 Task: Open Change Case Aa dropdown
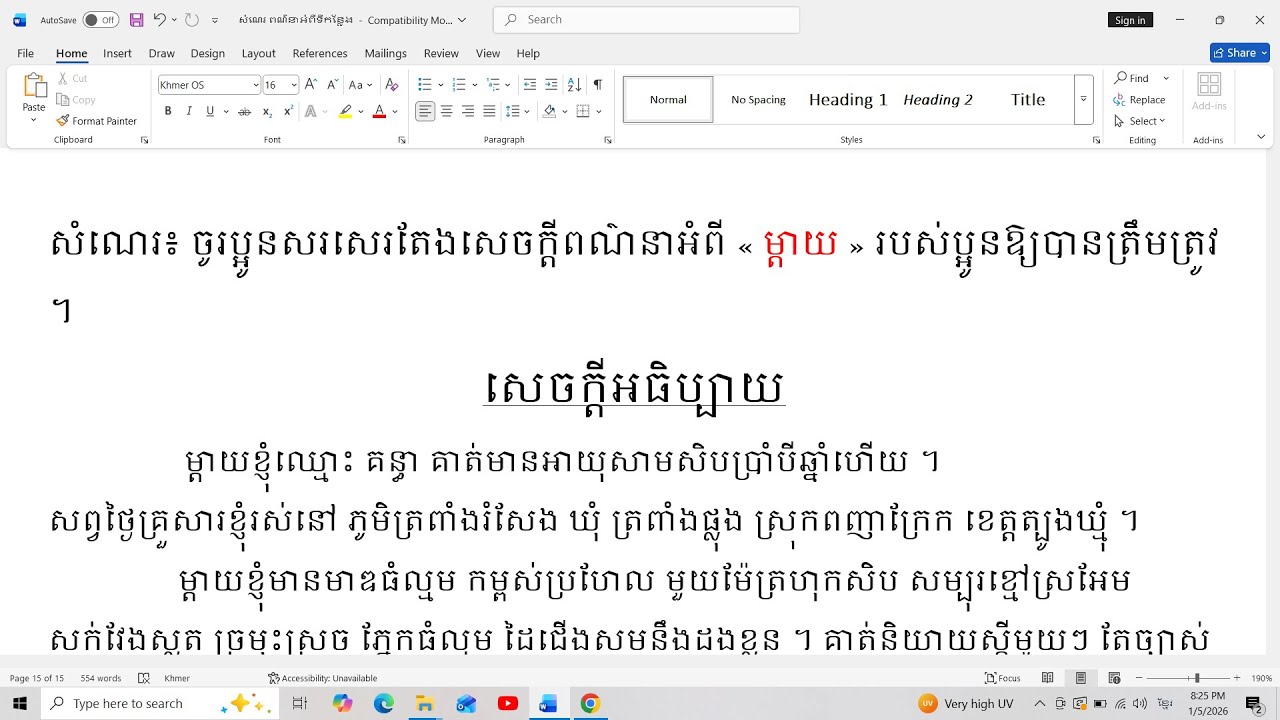(x=361, y=85)
